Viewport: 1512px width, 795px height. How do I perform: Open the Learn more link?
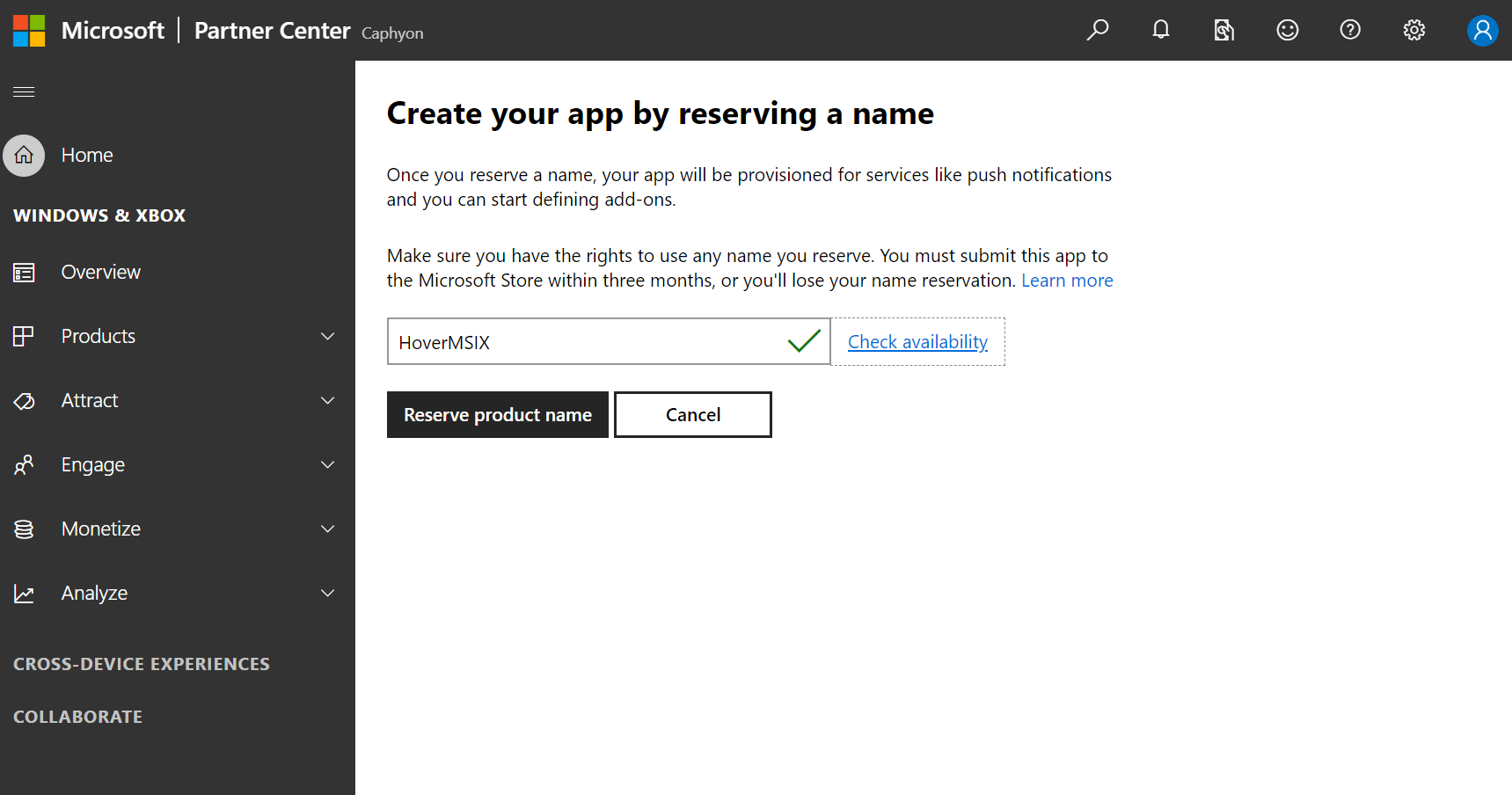1067,281
